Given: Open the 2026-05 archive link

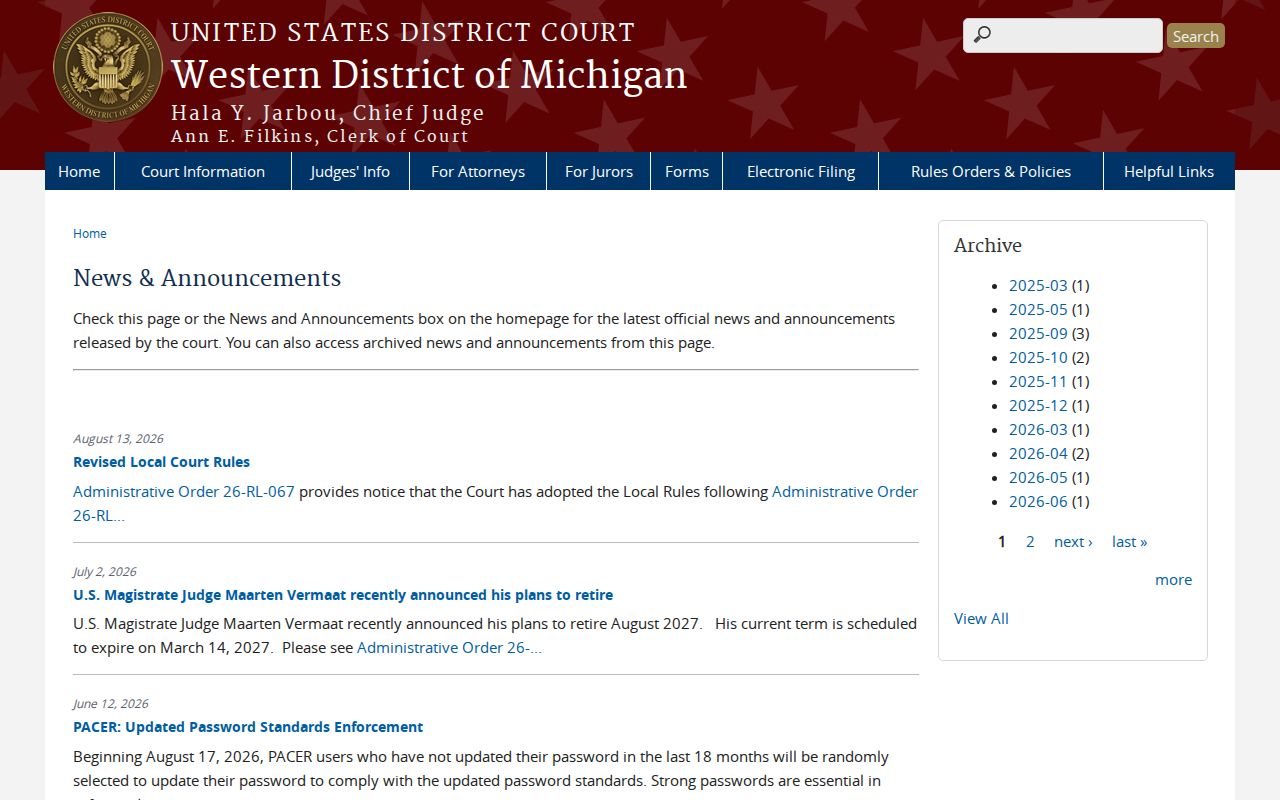Looking at the screenshot, I should click(x=1038, y=478).
